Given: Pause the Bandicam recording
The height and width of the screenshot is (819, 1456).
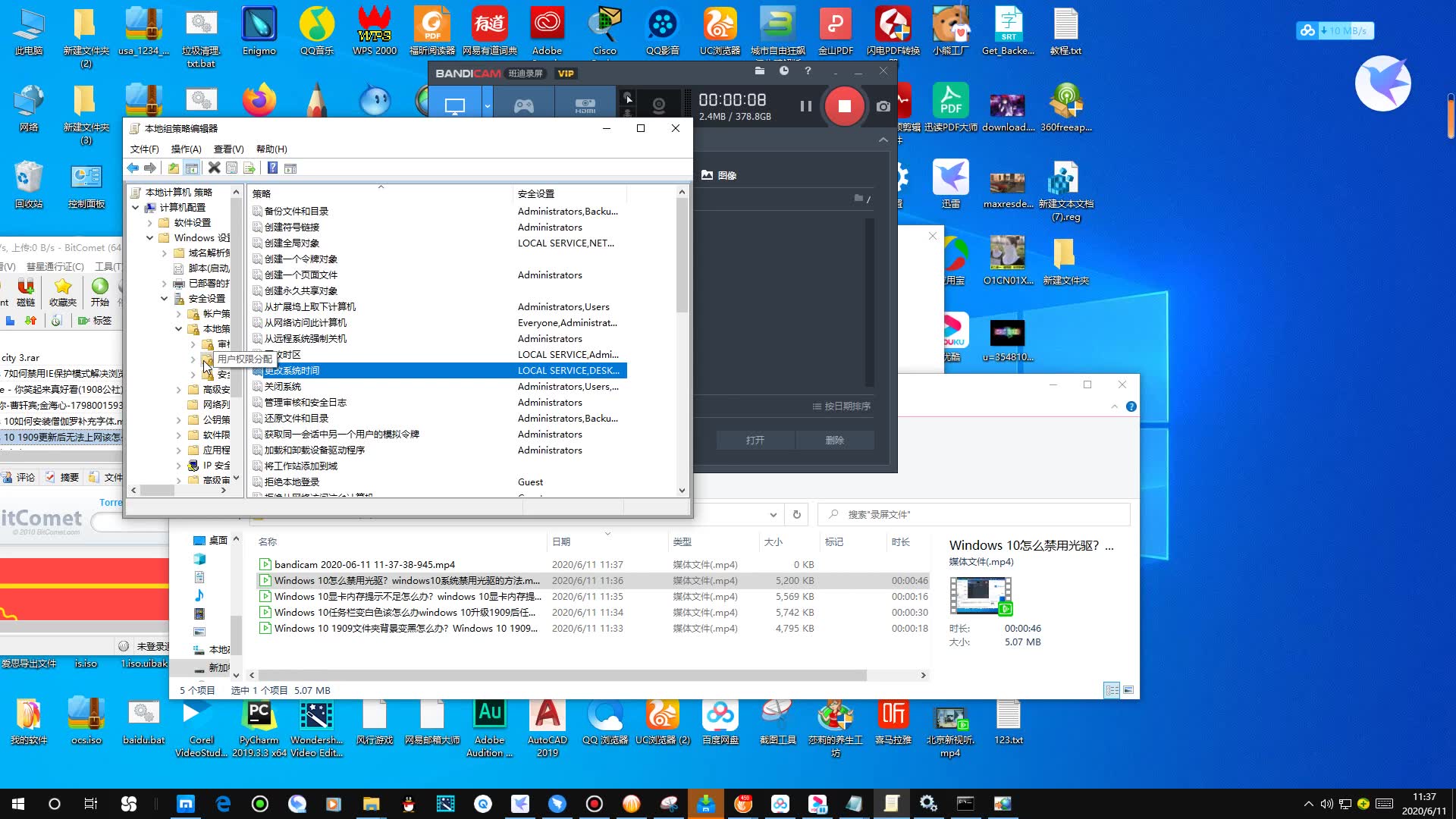Looking at the screenshot, I should 805,106.
